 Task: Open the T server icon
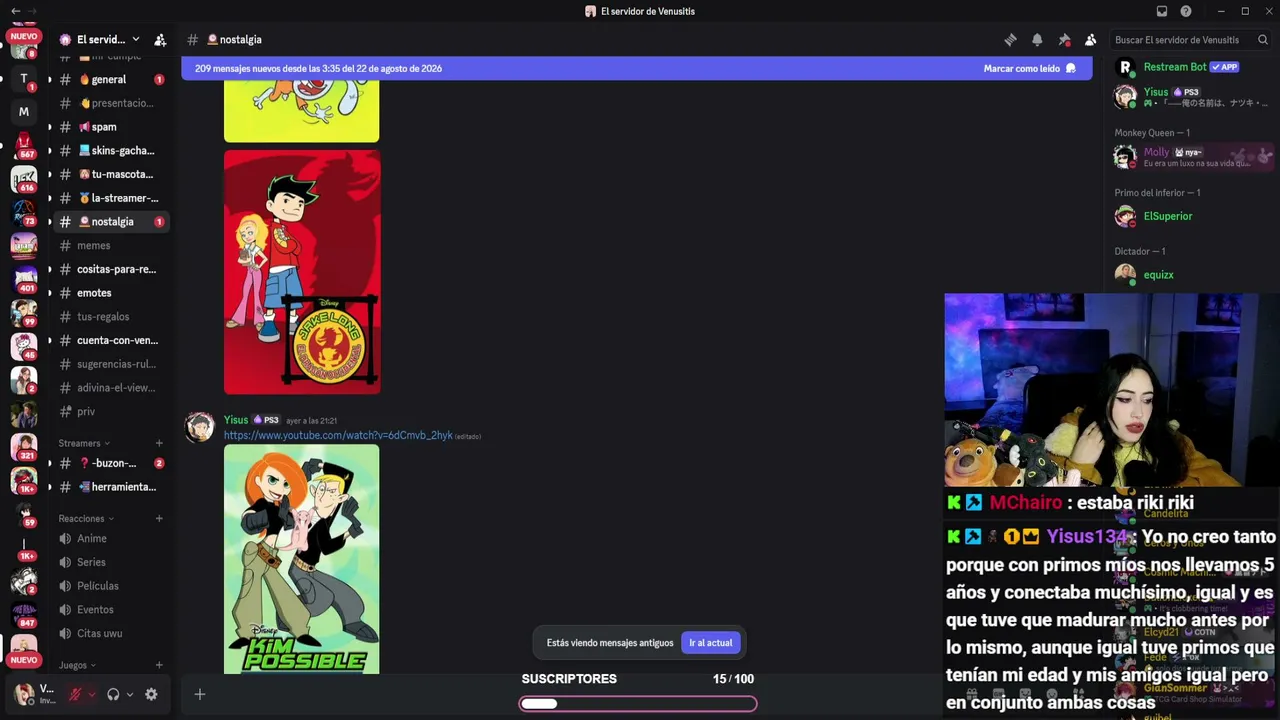[x=24, y=79]
